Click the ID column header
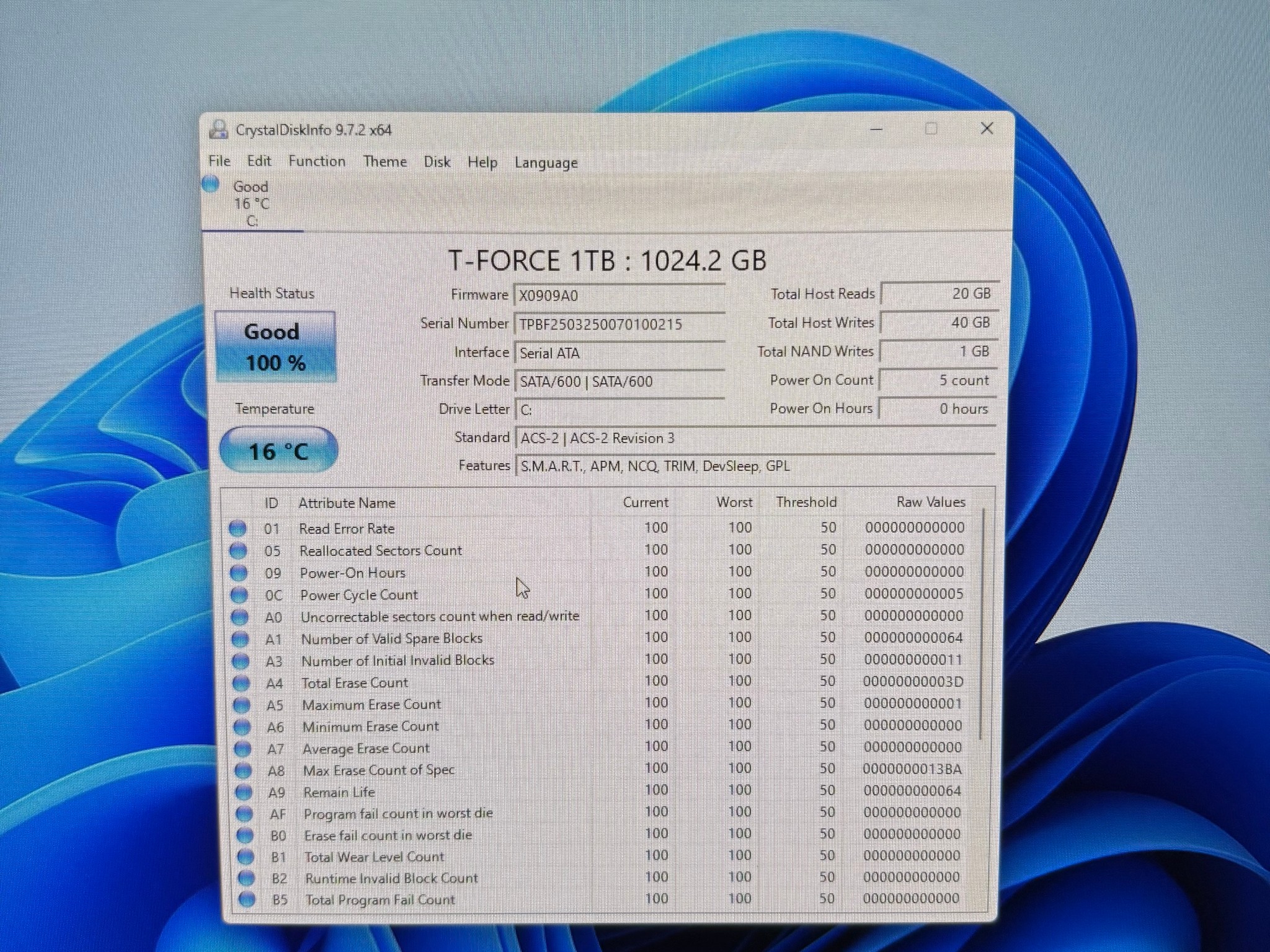Image resolution: width=1270 pixels, height=952 pixels. (271, 503)
